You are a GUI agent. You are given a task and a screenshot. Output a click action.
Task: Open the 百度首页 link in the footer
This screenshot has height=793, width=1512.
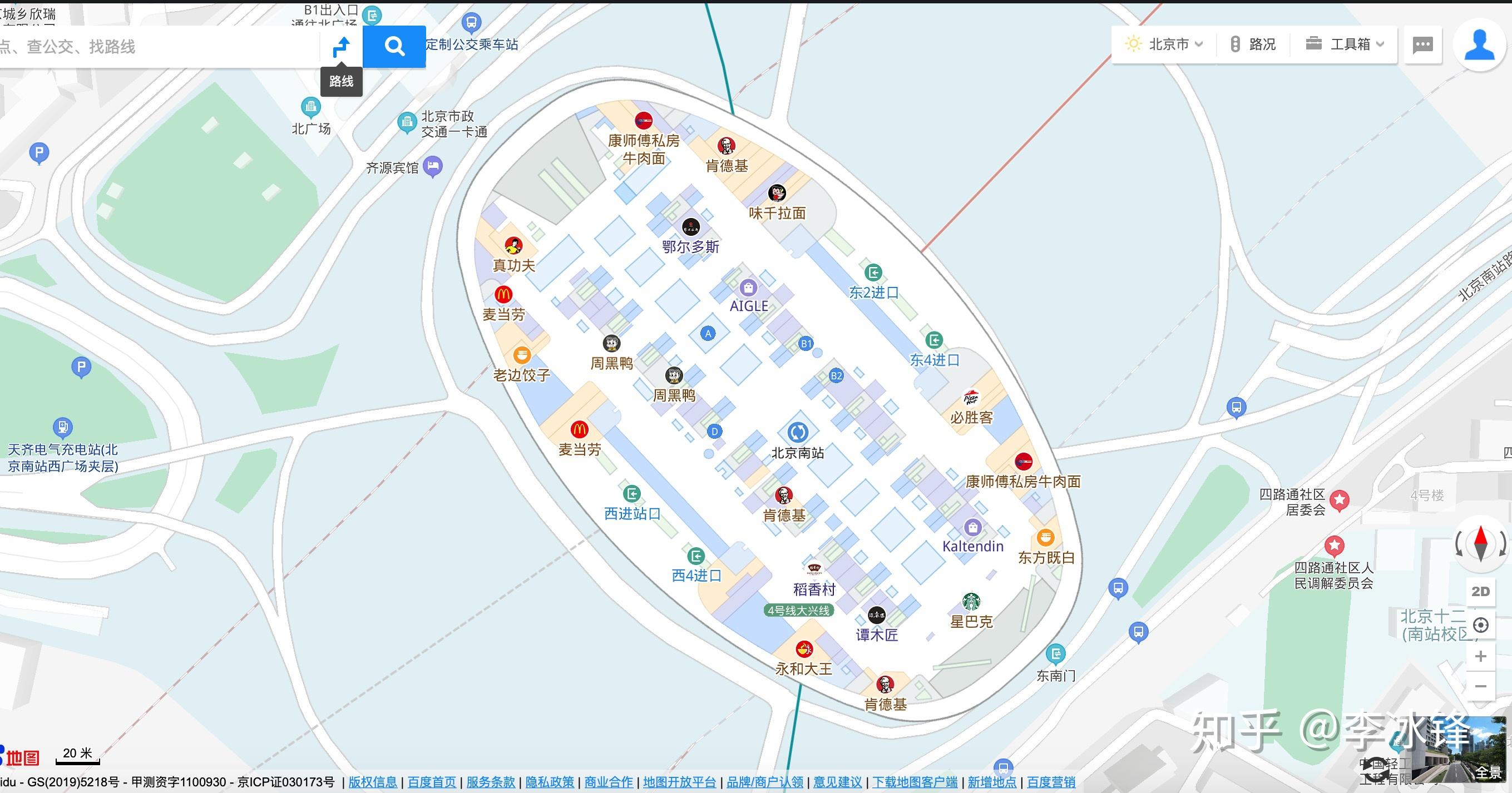(x=433, y=782)
